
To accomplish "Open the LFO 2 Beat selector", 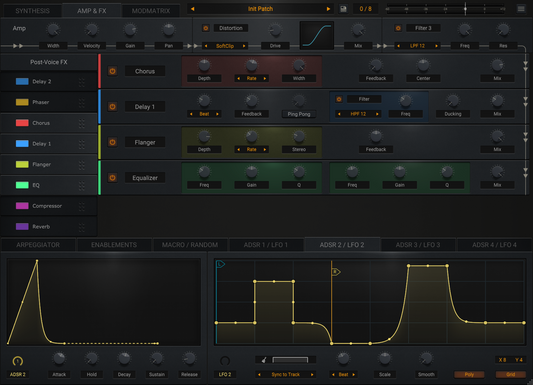I will pos(343,374).
